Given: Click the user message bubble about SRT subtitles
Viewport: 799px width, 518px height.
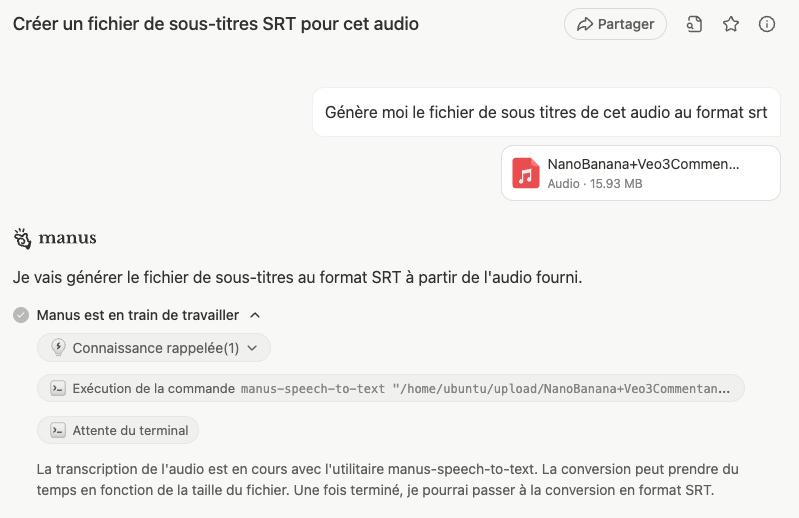Looking at the screenshot, I should 545,112.
